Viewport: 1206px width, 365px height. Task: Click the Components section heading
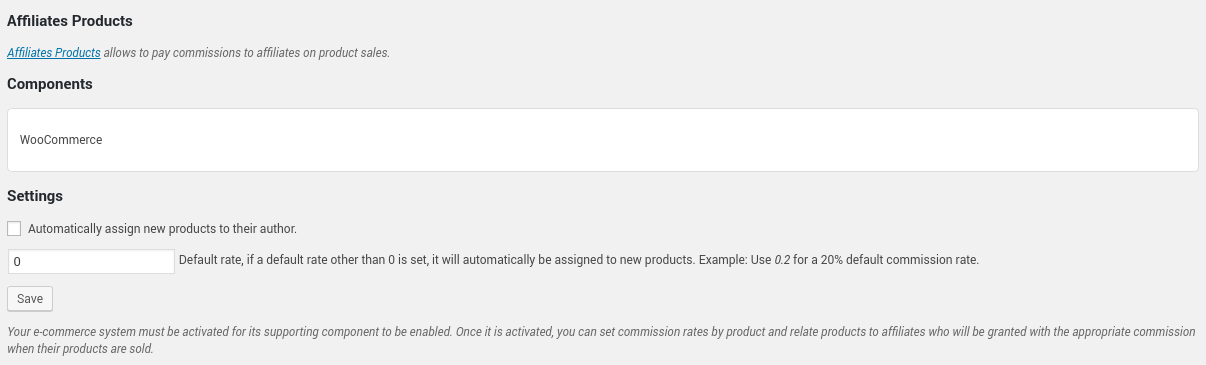[50, 84]
